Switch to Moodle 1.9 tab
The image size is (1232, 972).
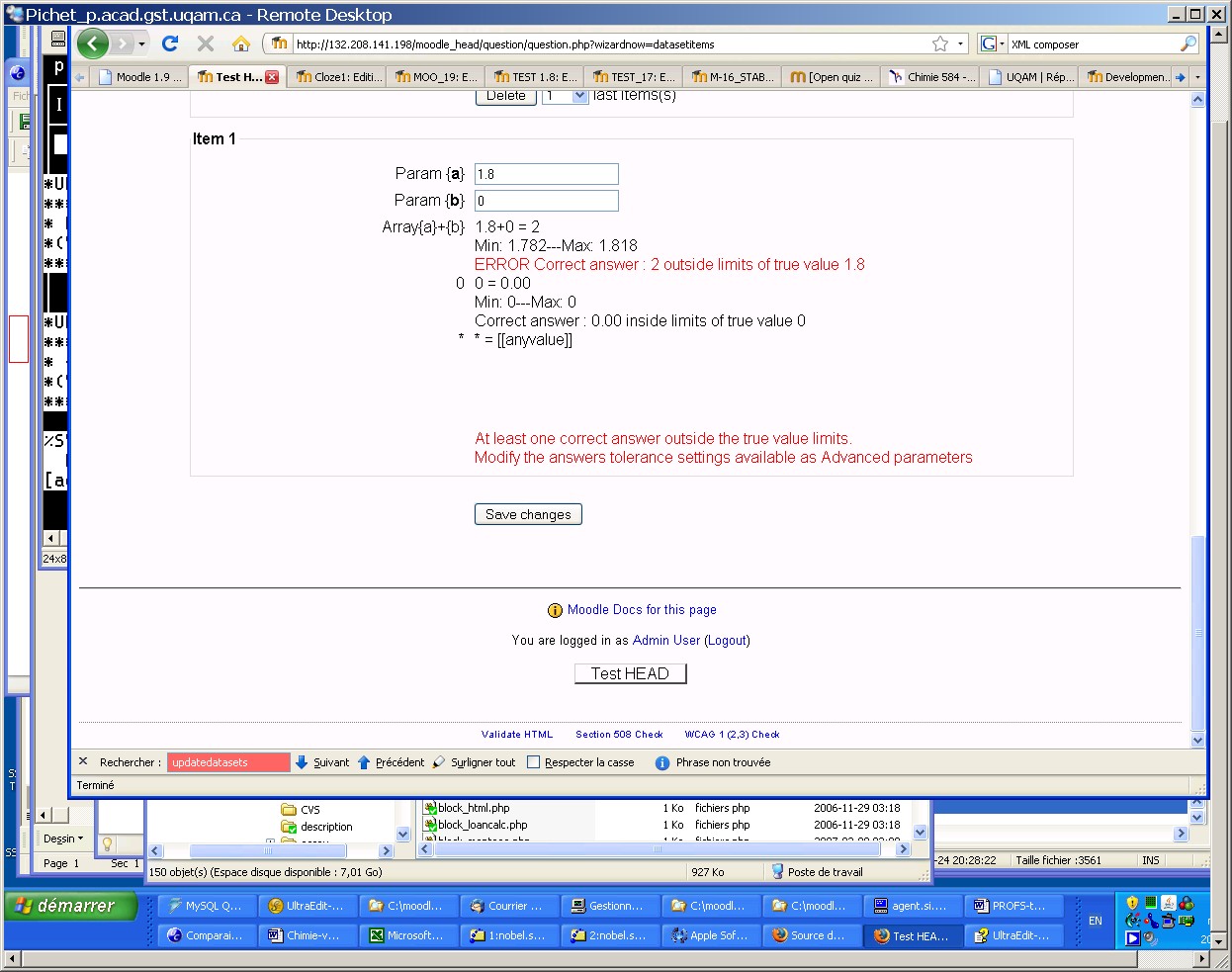coord(139,77)
